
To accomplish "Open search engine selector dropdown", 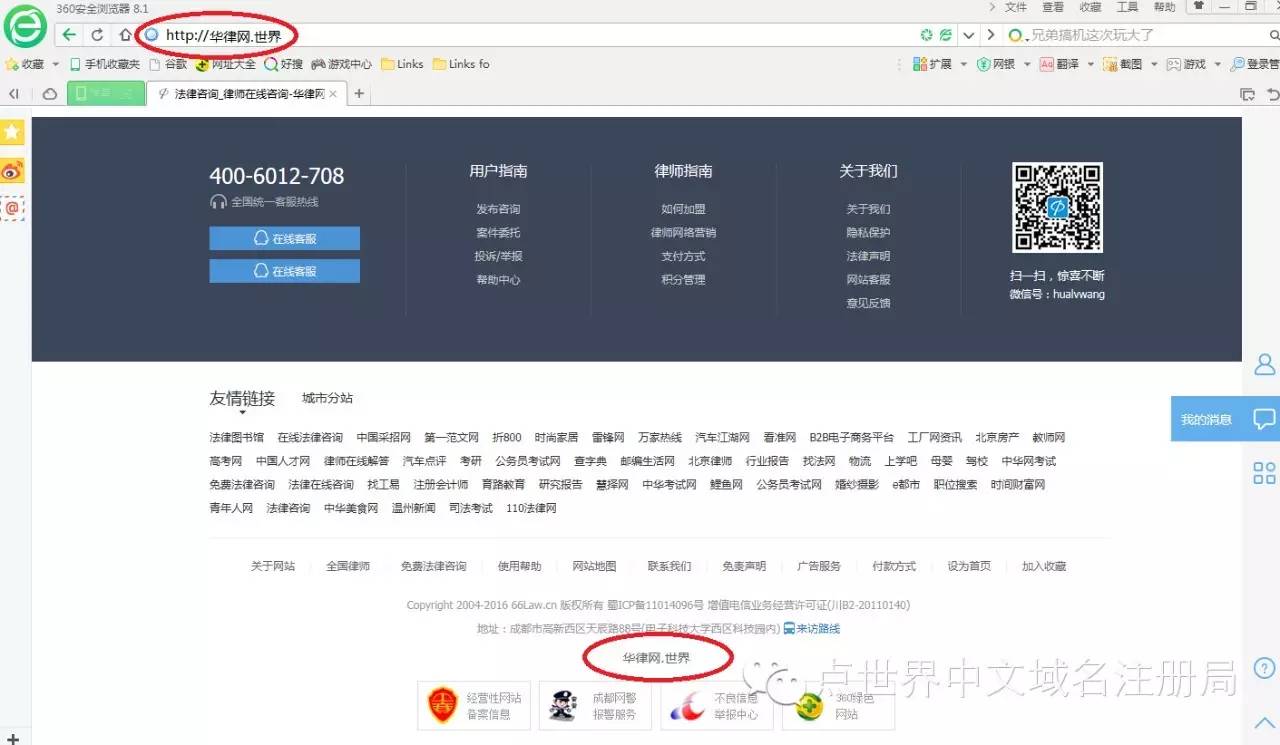I will (x=1016, y=35).
